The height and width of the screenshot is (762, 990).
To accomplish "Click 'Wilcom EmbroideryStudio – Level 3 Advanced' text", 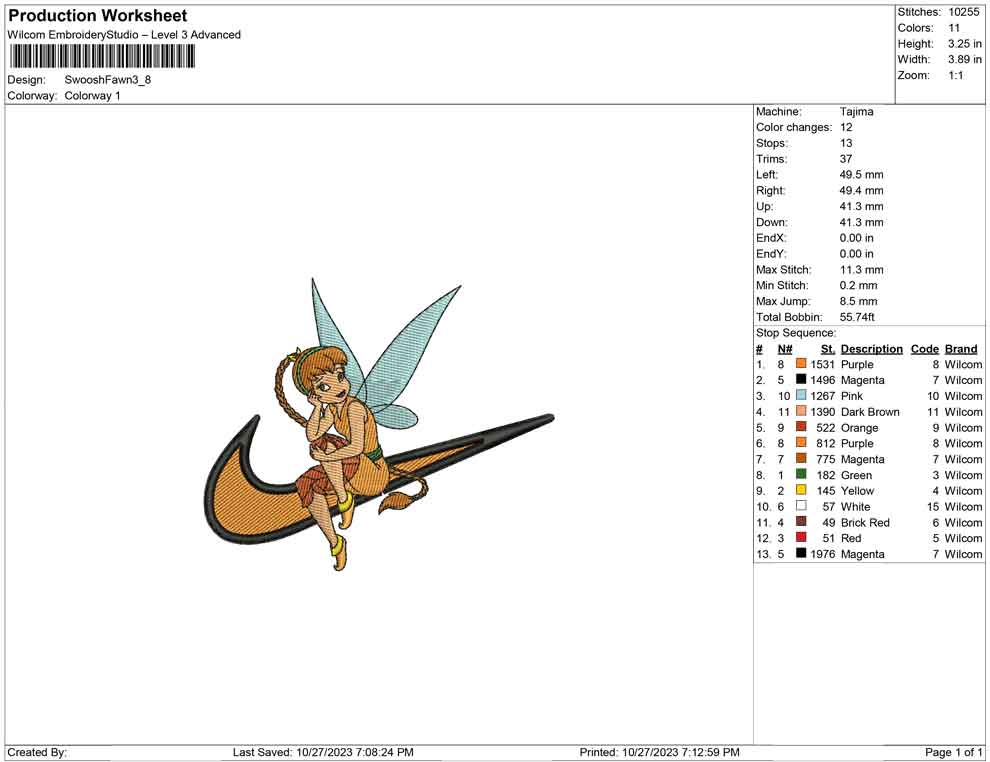I will coord(124,35).
